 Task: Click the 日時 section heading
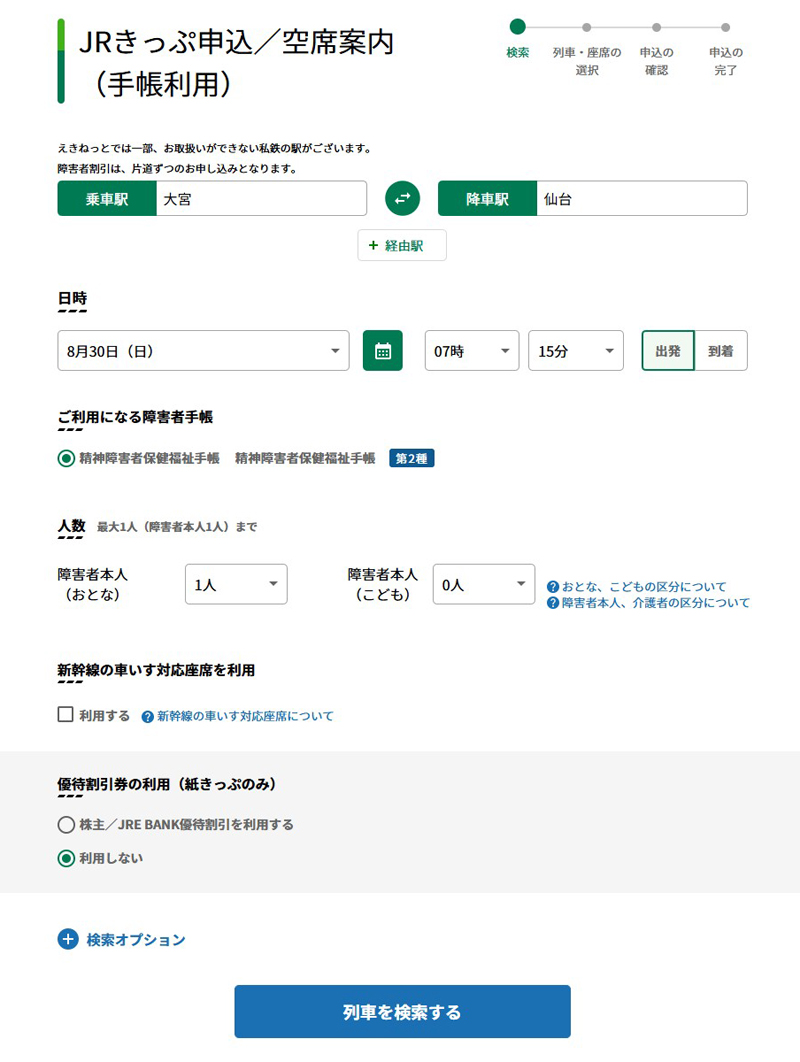[x=72, y=299]
